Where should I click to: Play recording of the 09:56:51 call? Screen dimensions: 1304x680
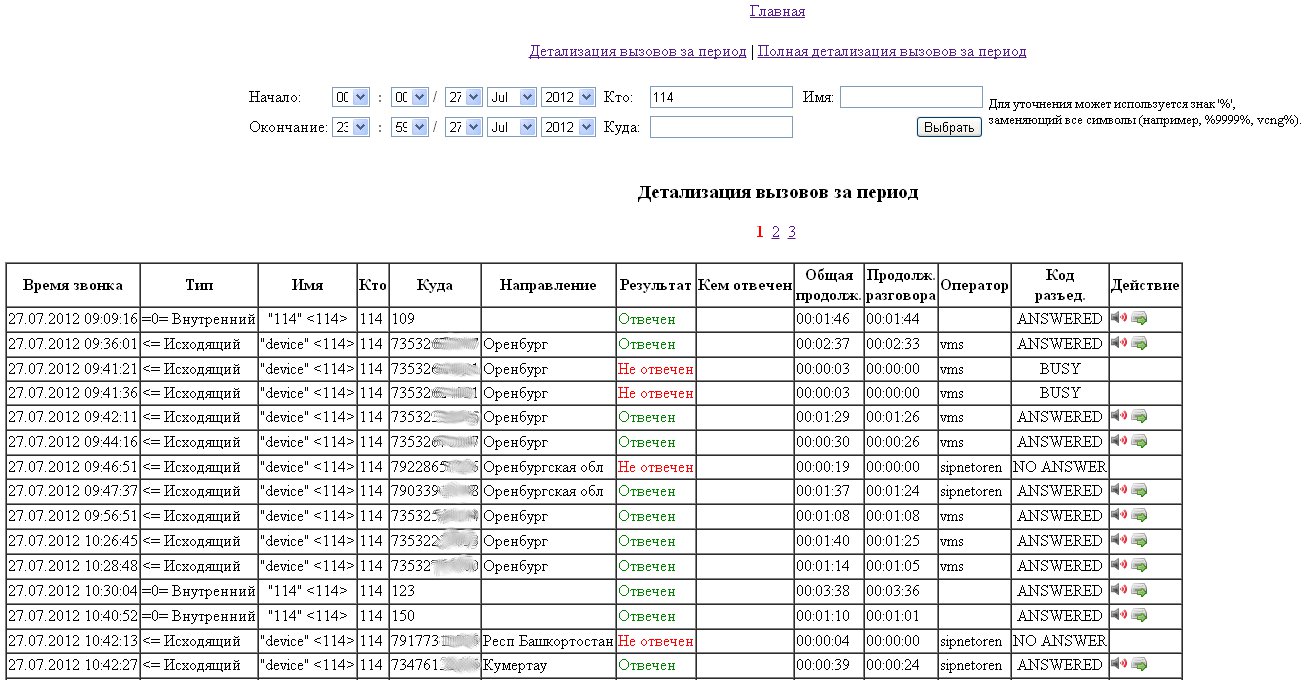coord(1119,515)
